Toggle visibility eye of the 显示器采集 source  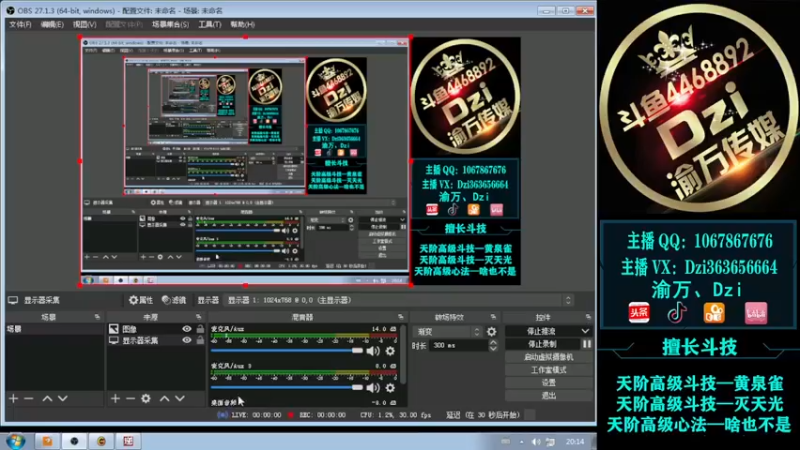[x=187, y=340]
